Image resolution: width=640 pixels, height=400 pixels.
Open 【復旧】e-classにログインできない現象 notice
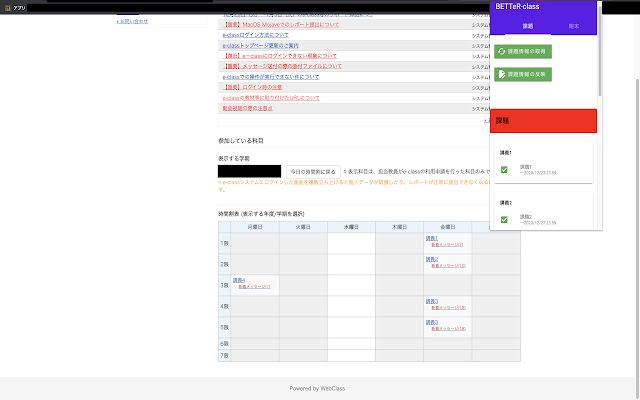(280, 56)
